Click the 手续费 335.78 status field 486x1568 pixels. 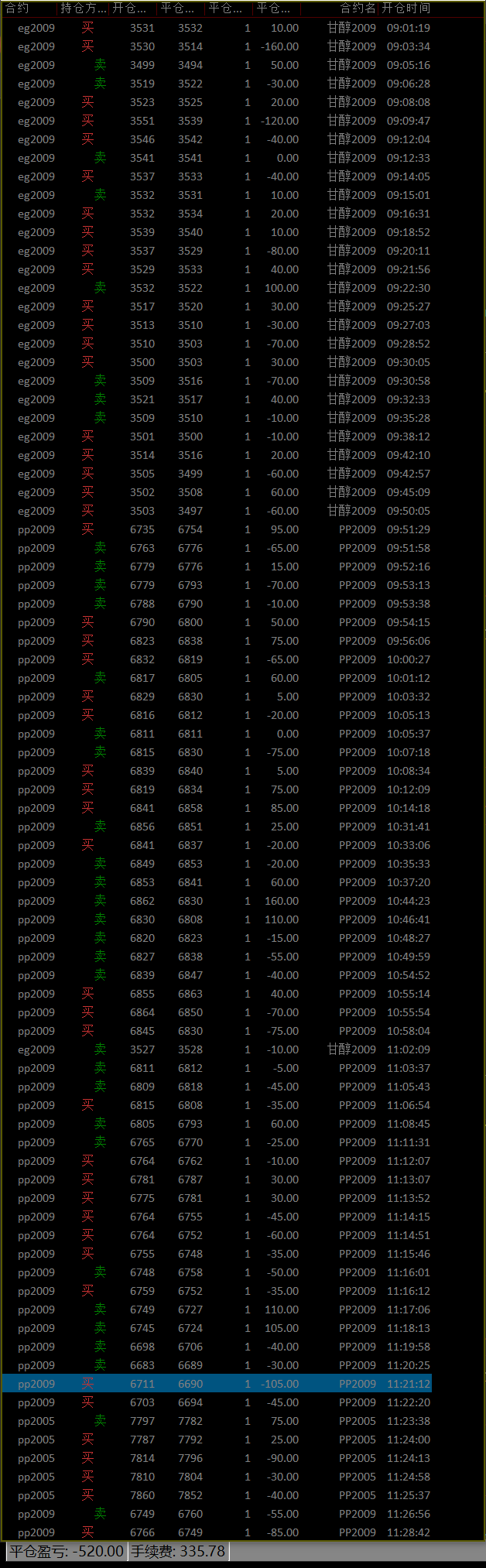pos(177,1551)
